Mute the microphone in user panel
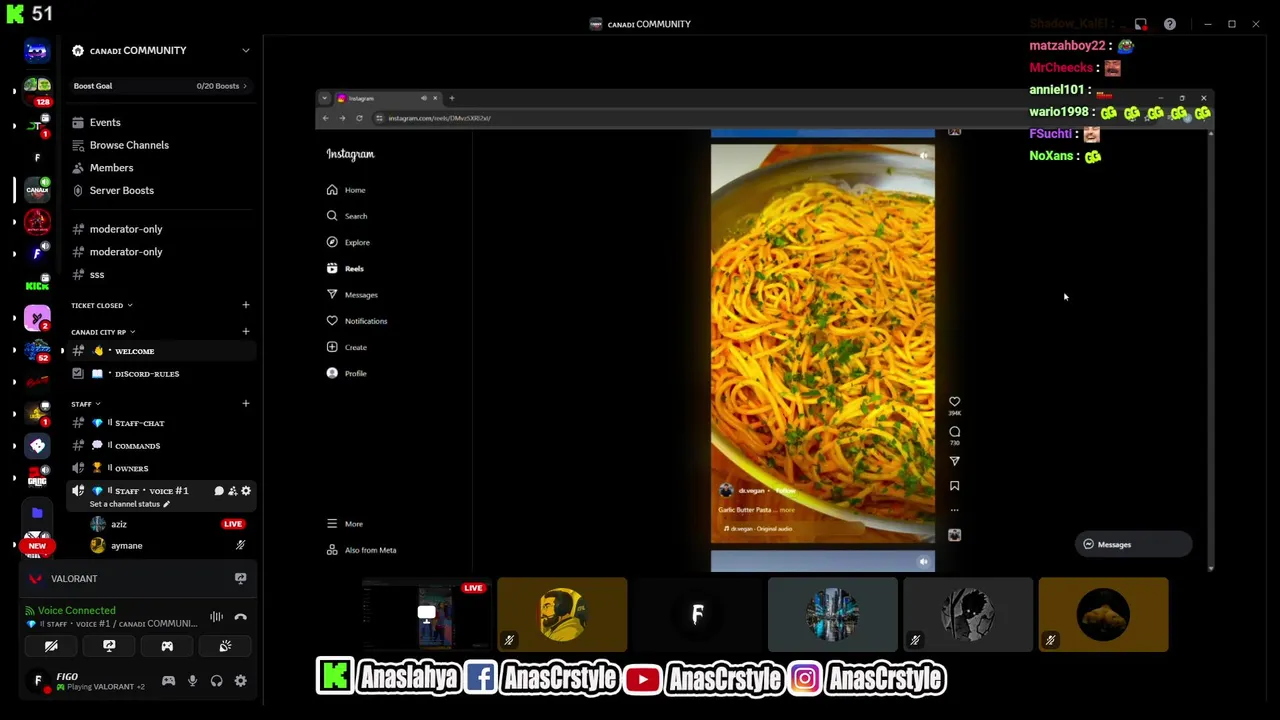The image size is (1280, 720). tap(192, 681)
